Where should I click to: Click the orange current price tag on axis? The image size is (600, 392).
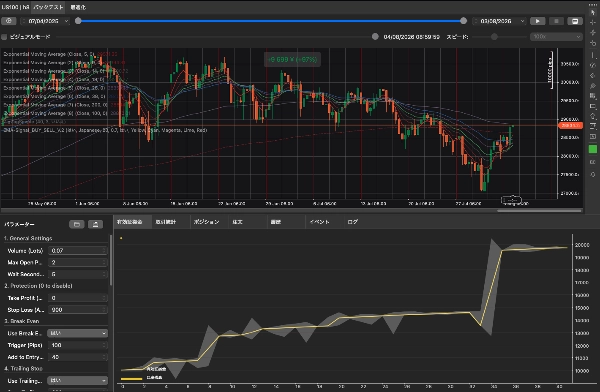pyautogui.click(x=571, y=126)
